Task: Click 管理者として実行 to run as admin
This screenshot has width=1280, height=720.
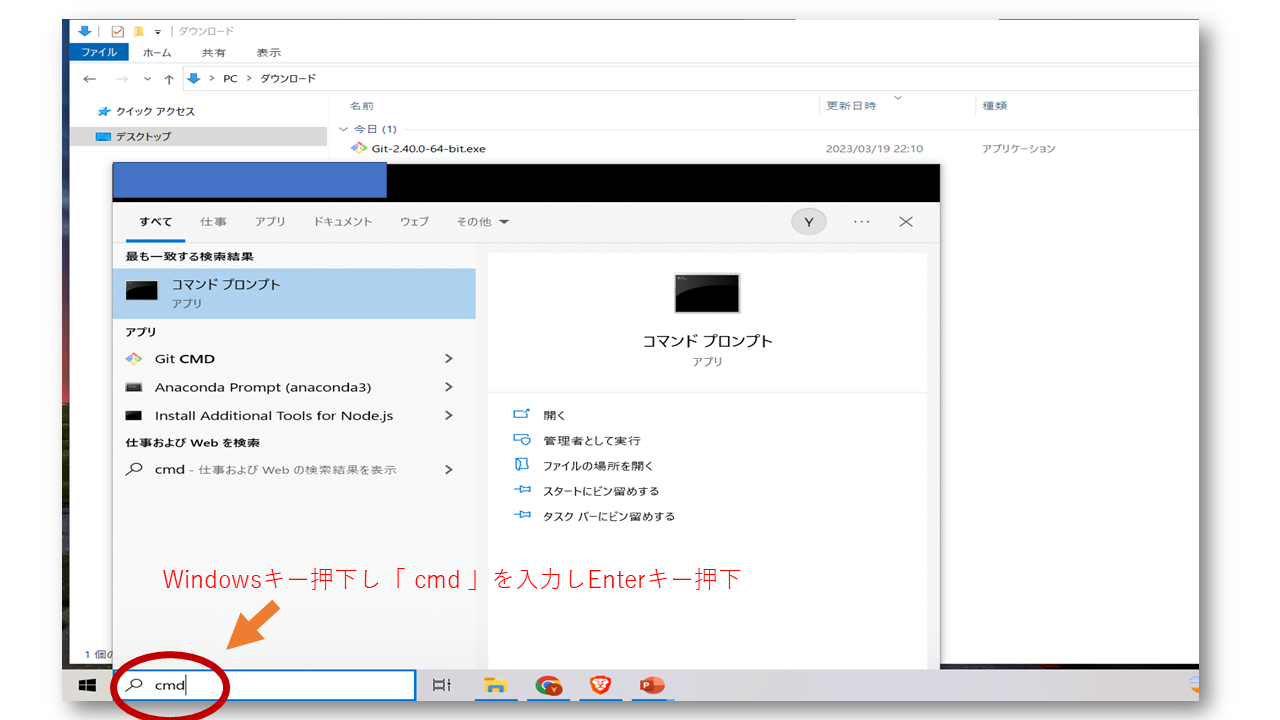Action: (591, 440)
